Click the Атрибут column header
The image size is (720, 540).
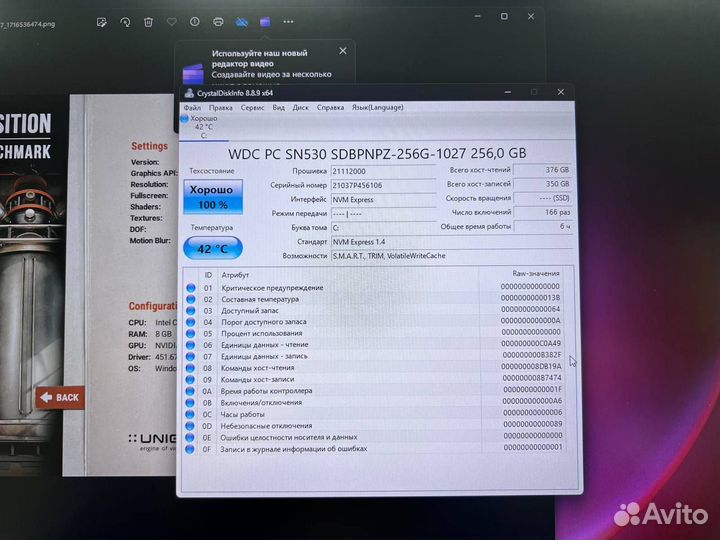[x=235, y=275]
